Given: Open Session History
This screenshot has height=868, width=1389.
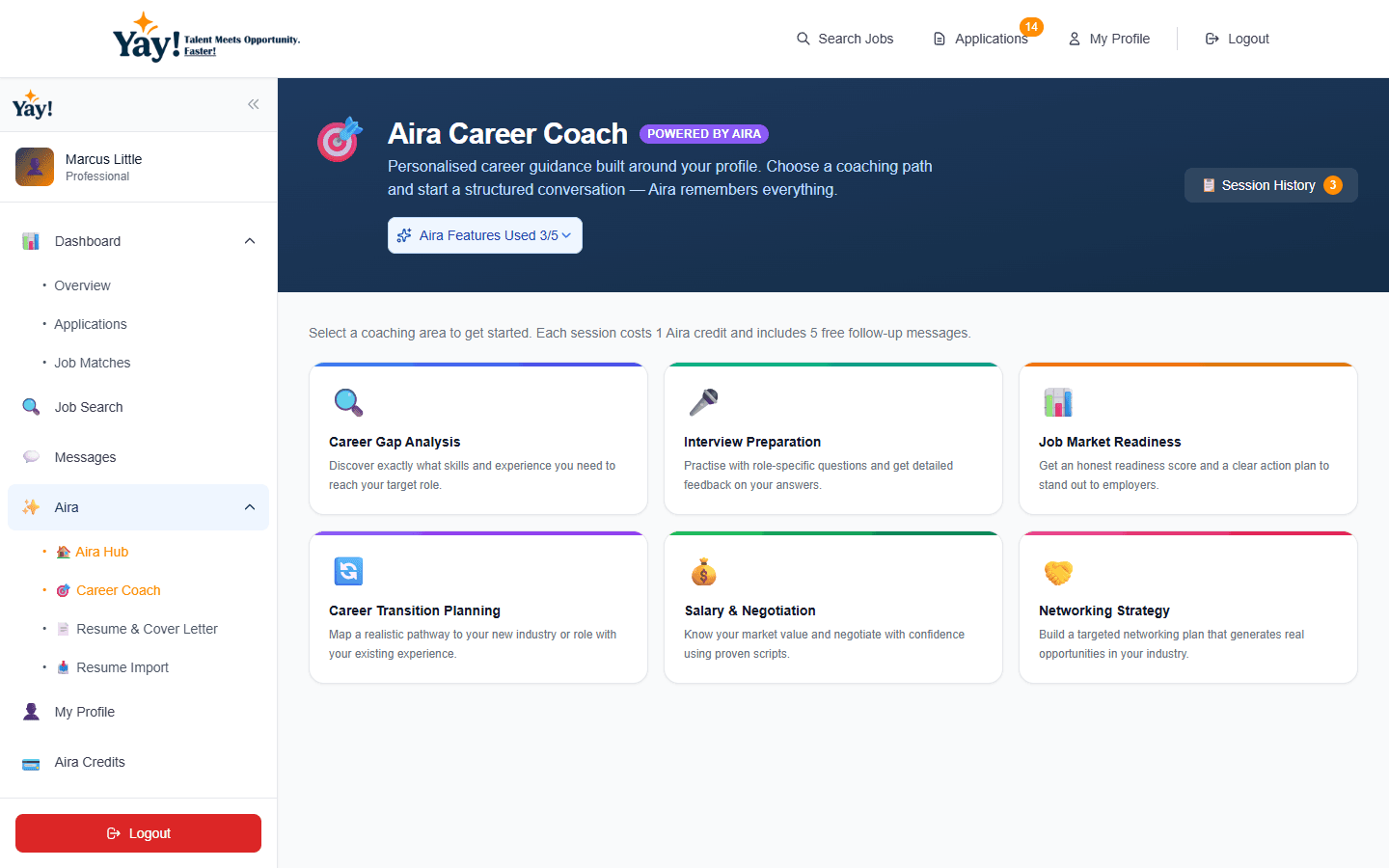Looking at the screenshot, I should (x=1270, y=184).
